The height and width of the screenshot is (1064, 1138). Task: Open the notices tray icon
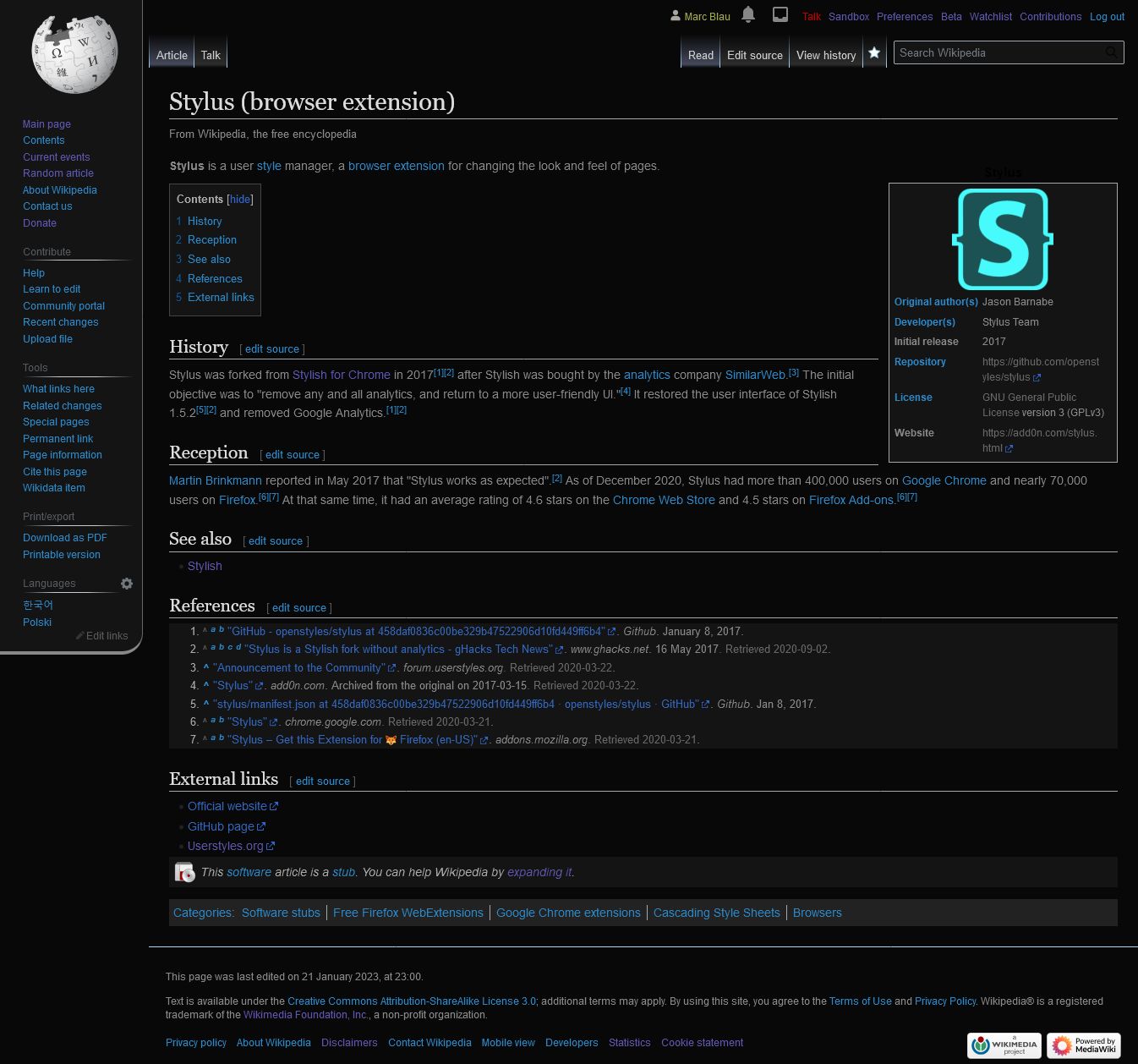(x=780, y=14)
